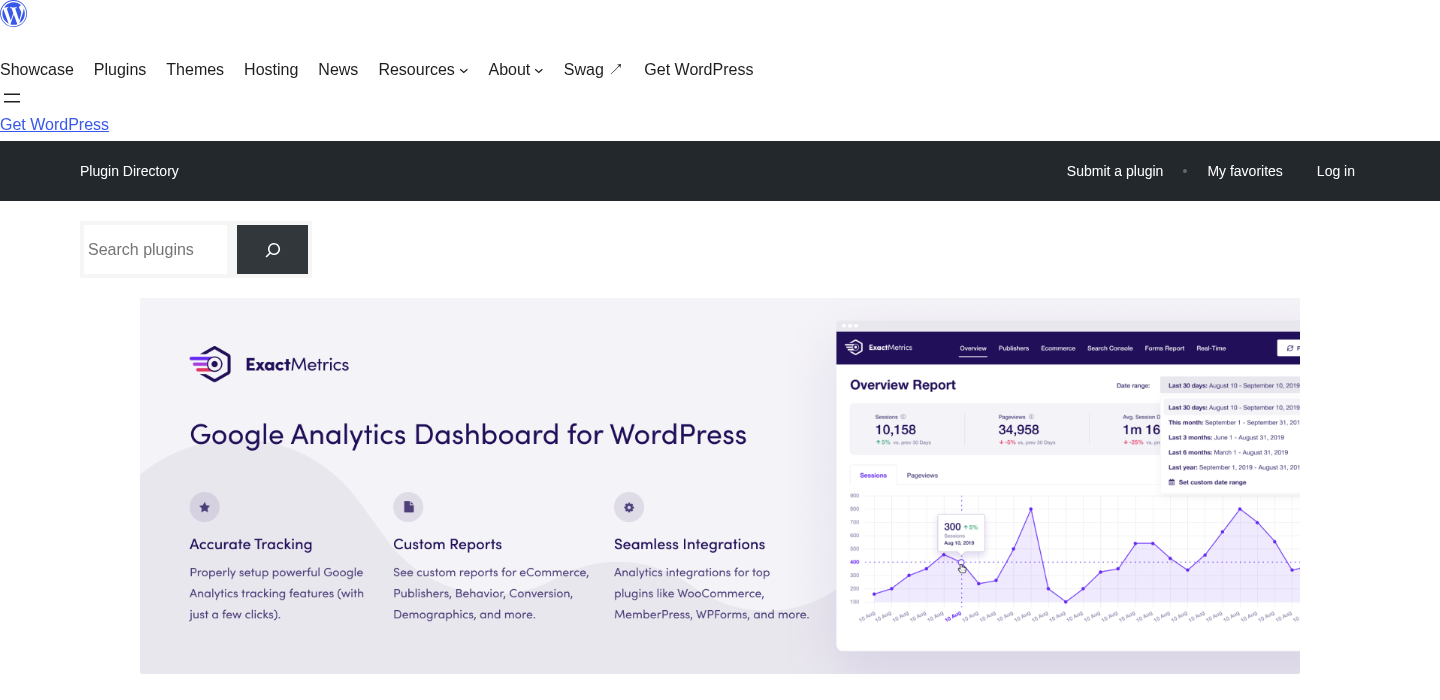Click the Custom Reports heading text
The width and height of the screenshot is (1440, 700).
click(447, 544)
